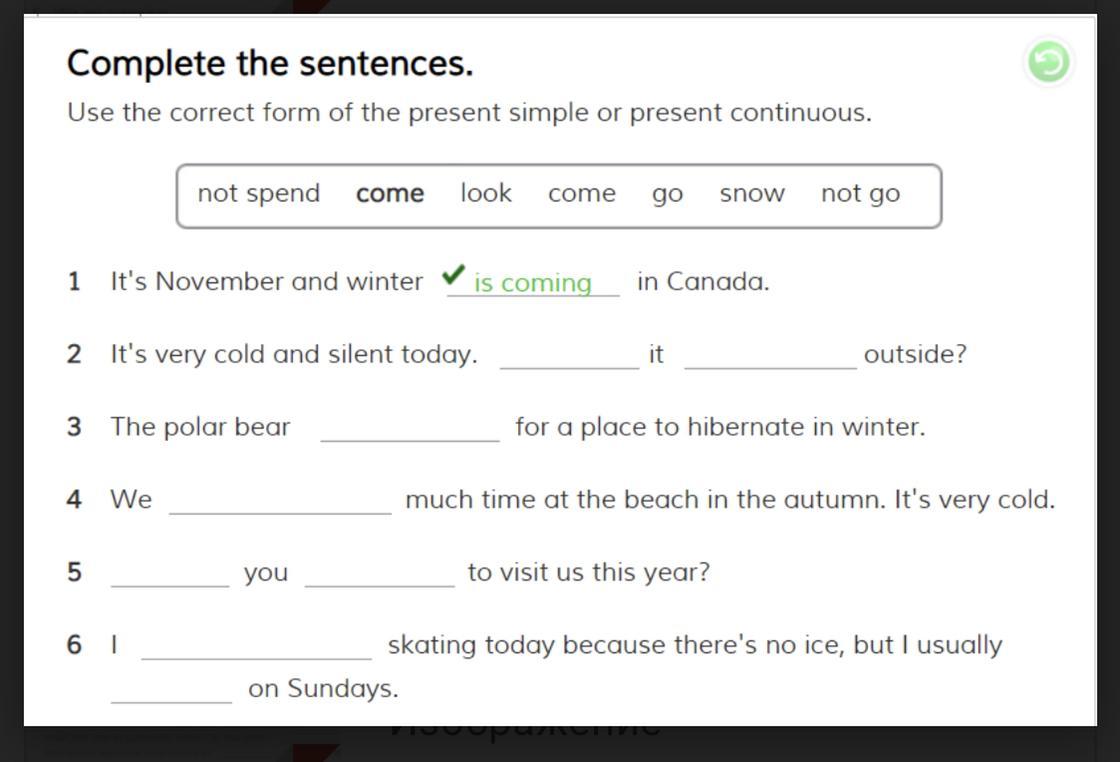Select the non-bold 'come' beside 'go'
The height and width of the screenshot is (762, 1120).
coord(581,194)
